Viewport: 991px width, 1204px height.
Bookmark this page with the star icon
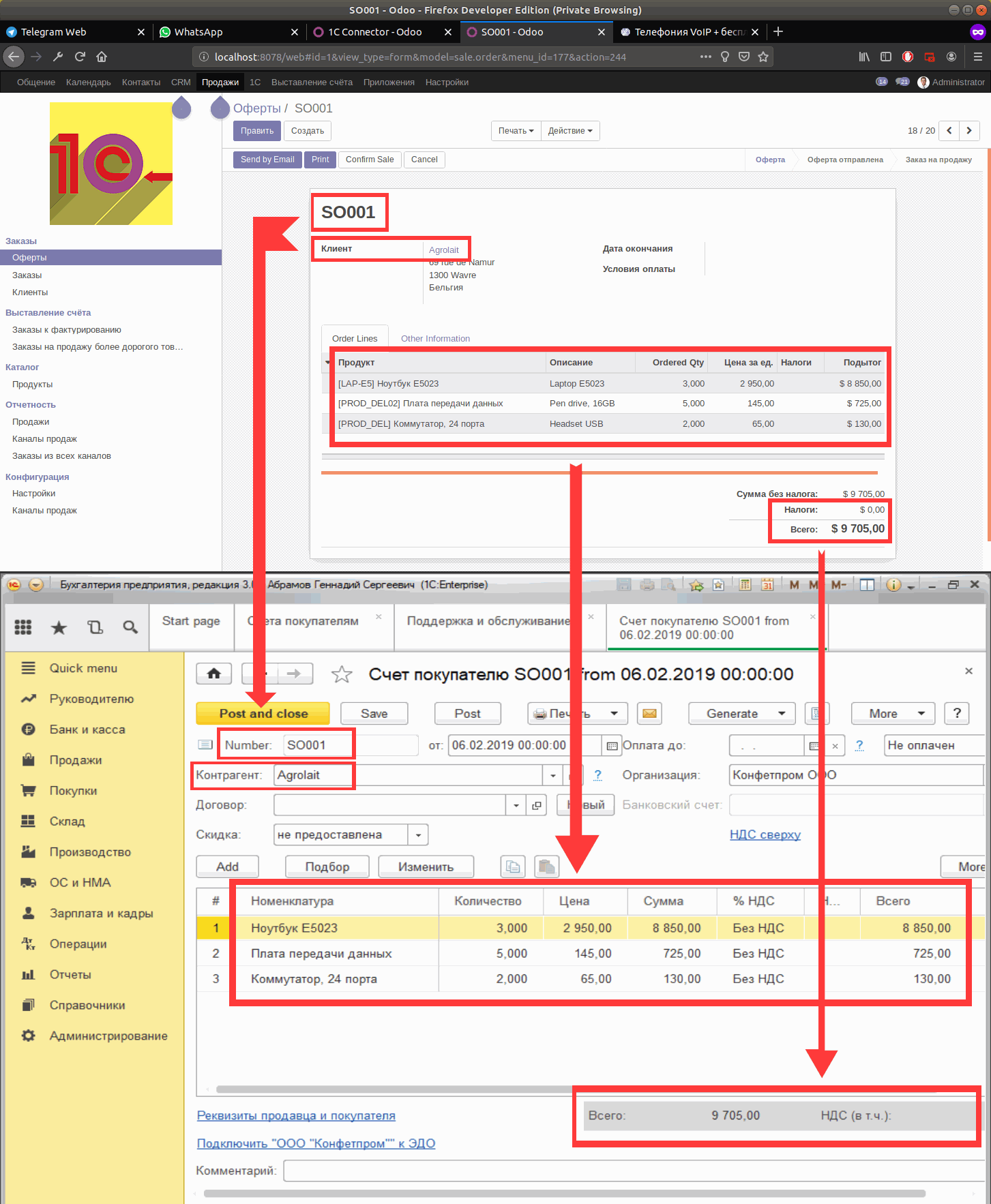tap(763, 57)
